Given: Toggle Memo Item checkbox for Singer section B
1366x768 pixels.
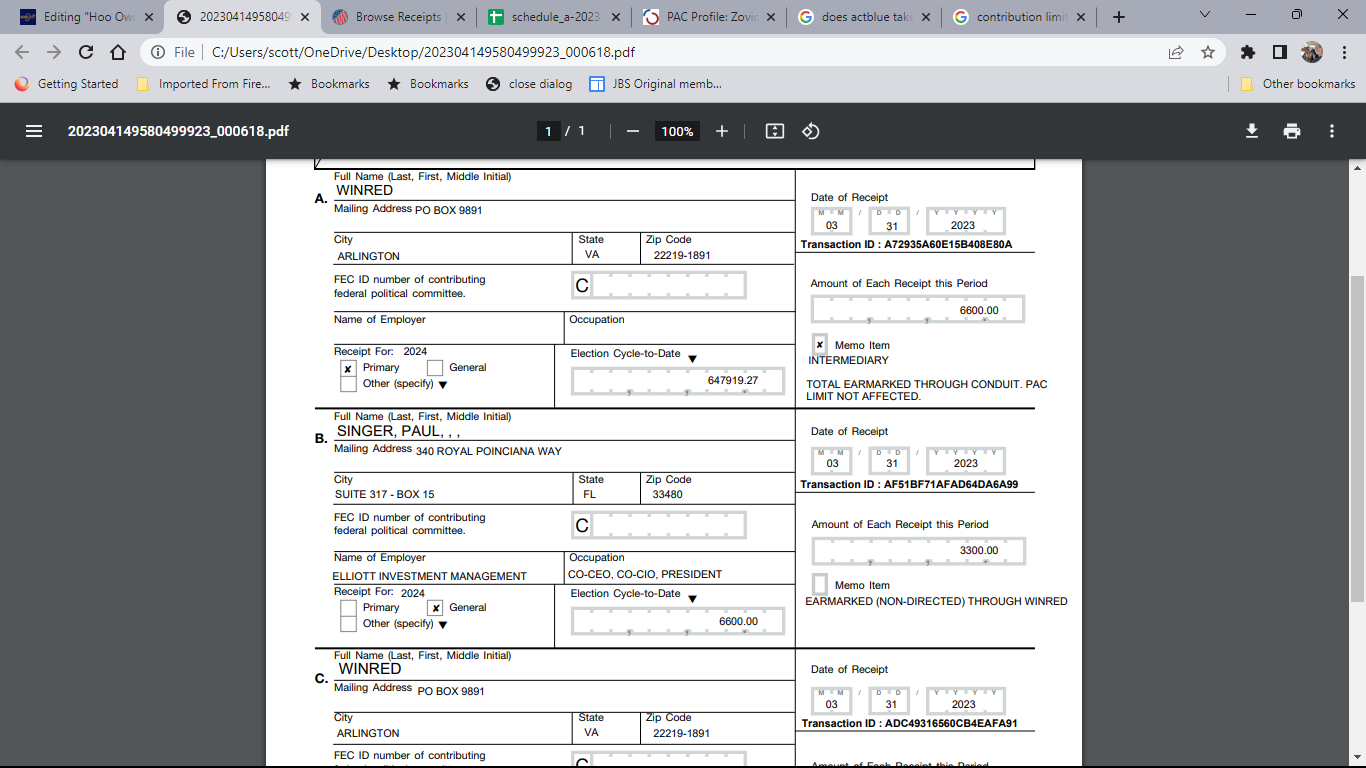Looking at the screenshot, I should 820,584.
